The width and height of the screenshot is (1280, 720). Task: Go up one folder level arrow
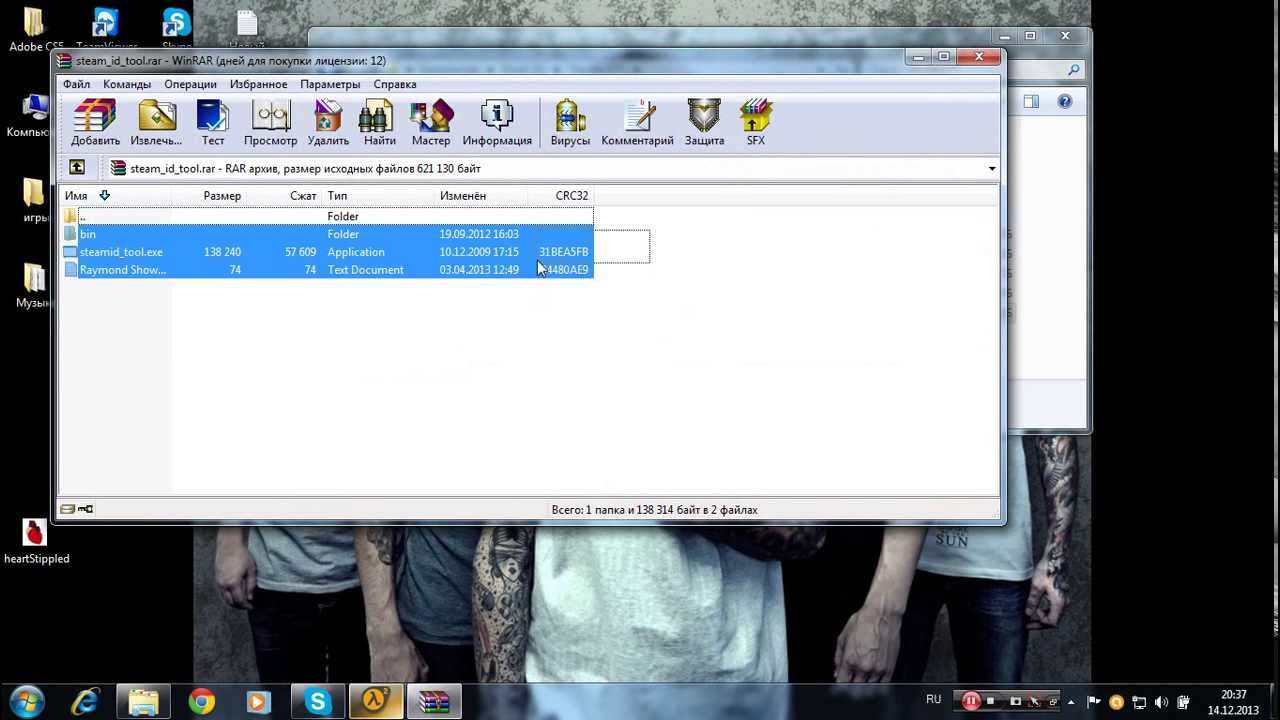77,168
